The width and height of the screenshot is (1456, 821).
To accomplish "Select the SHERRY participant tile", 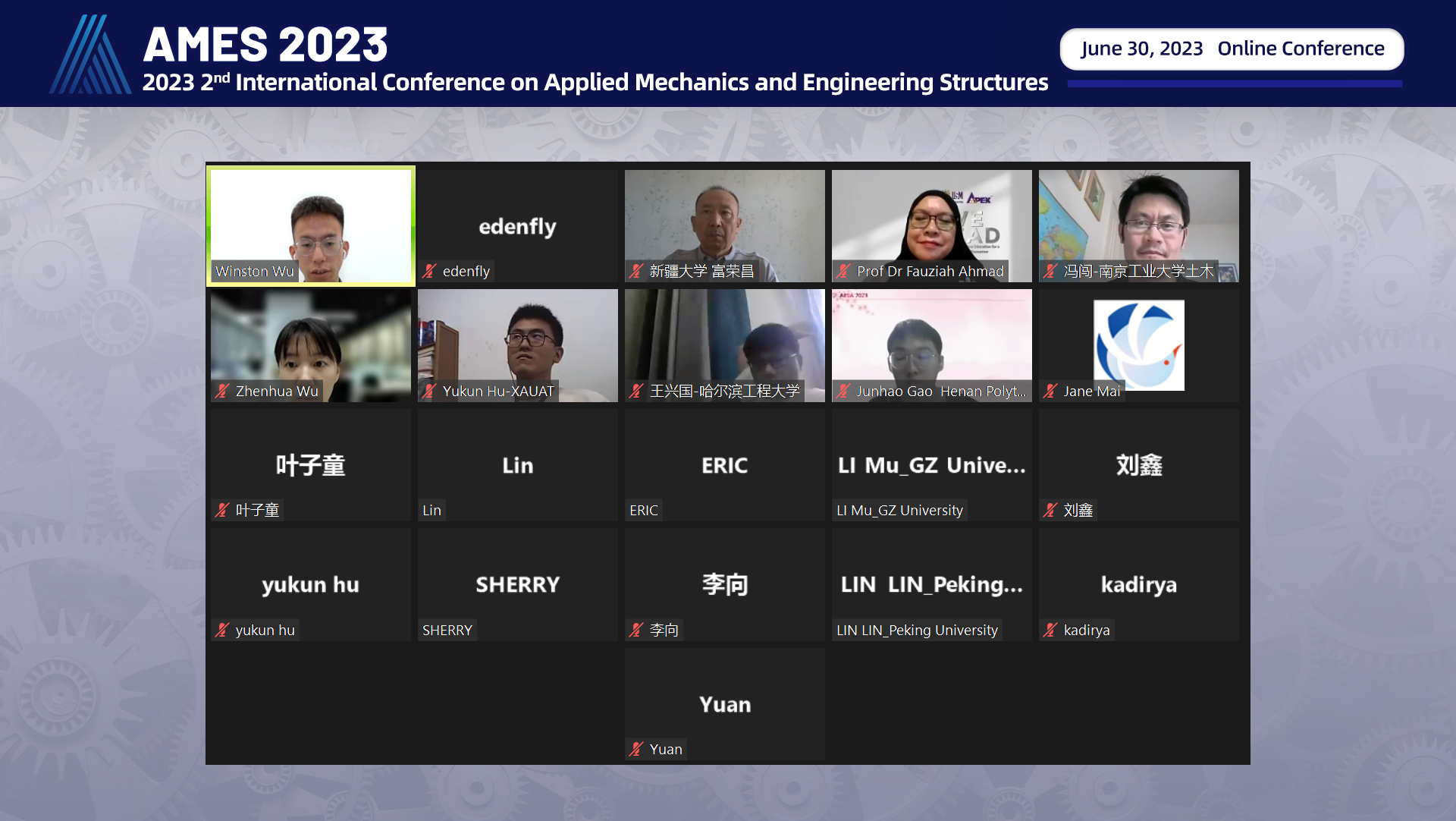I will coord(518,584).
